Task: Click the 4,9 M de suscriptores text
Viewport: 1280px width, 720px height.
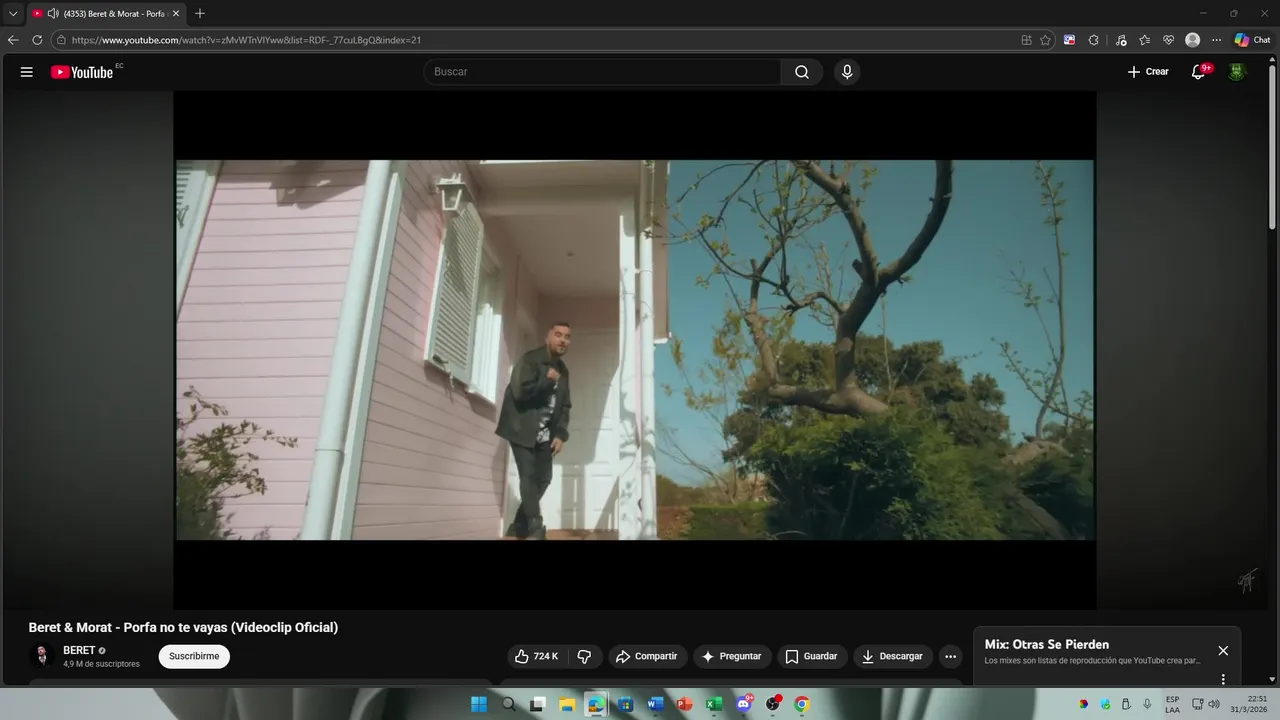Action: (101, 664)
